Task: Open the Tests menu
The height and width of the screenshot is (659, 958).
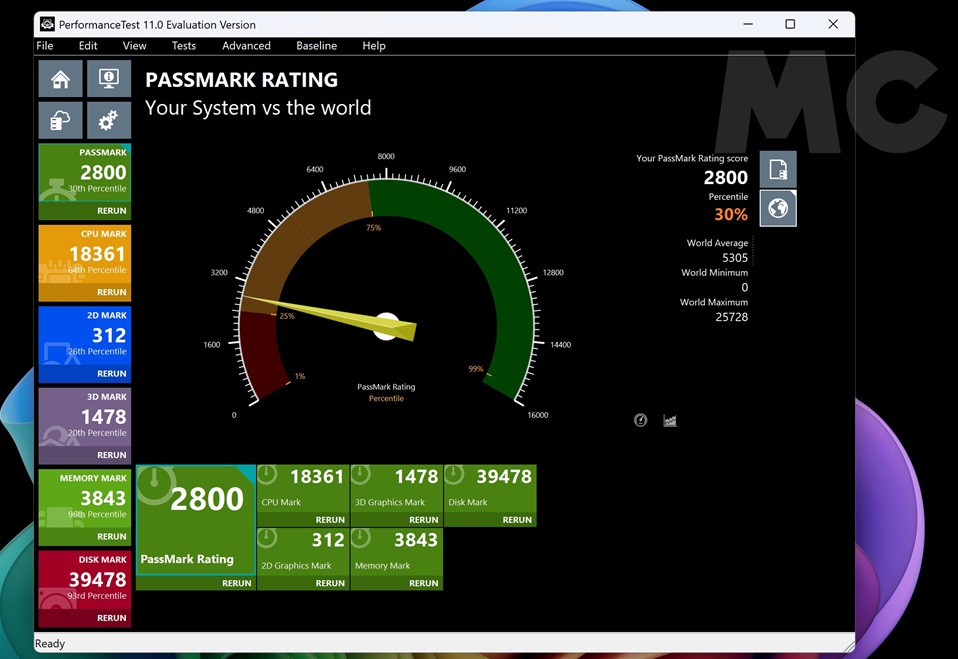Action: (183, 46)
